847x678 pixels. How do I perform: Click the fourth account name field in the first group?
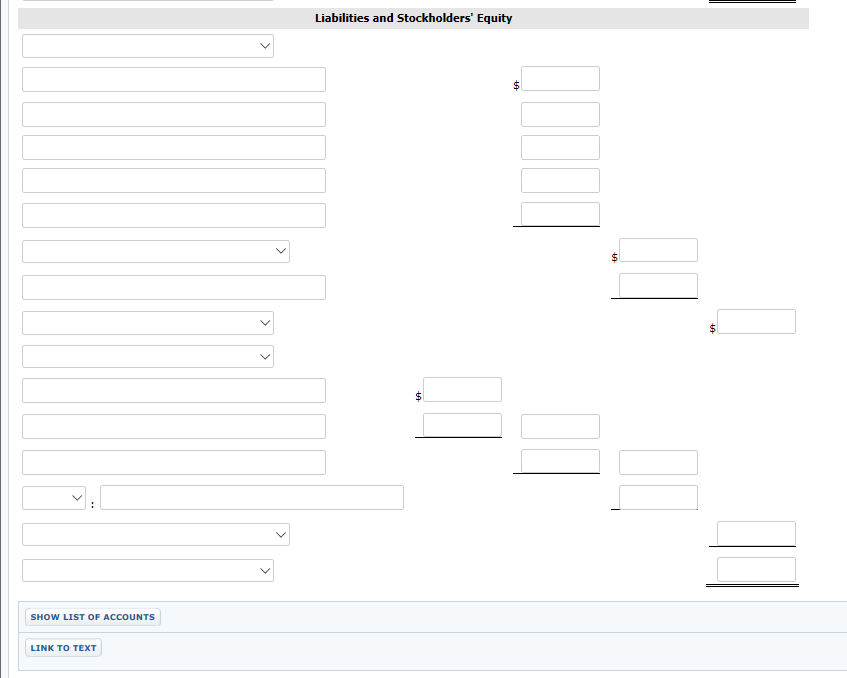pyautogui.click(x=174, y=180)
